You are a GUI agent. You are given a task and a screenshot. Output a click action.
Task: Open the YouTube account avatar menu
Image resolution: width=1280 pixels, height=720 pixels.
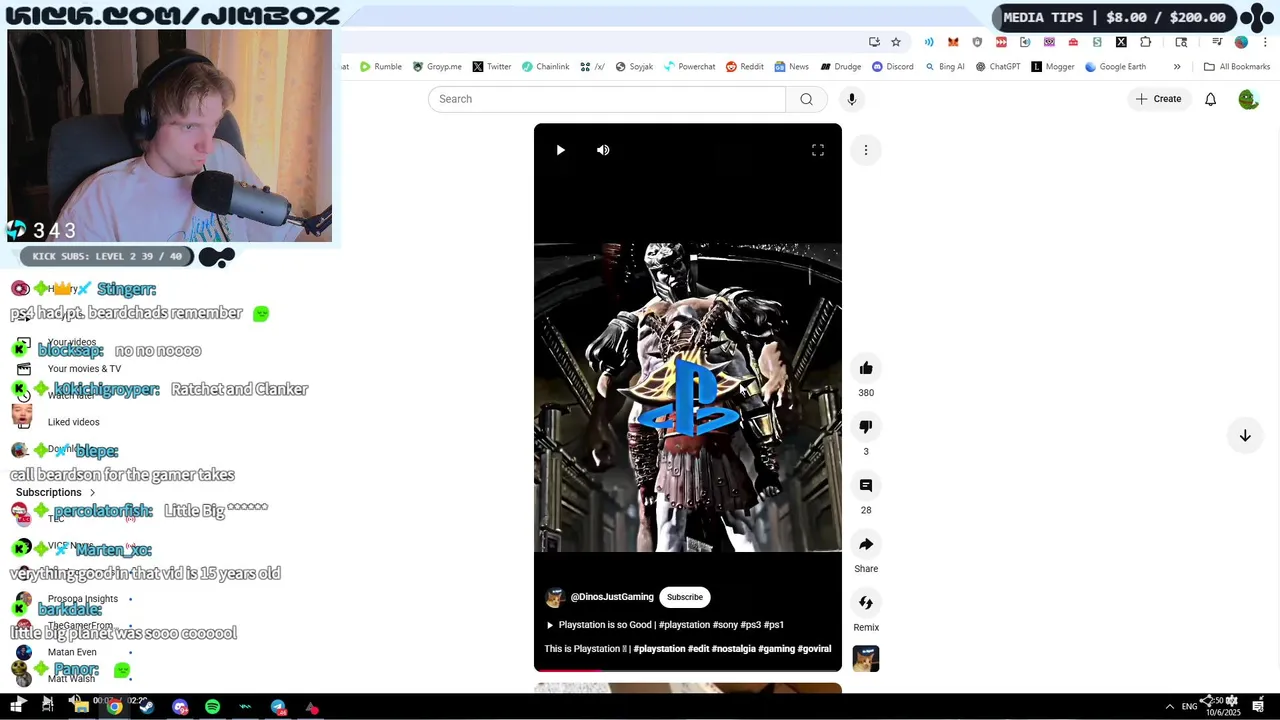pos(1248,99)
